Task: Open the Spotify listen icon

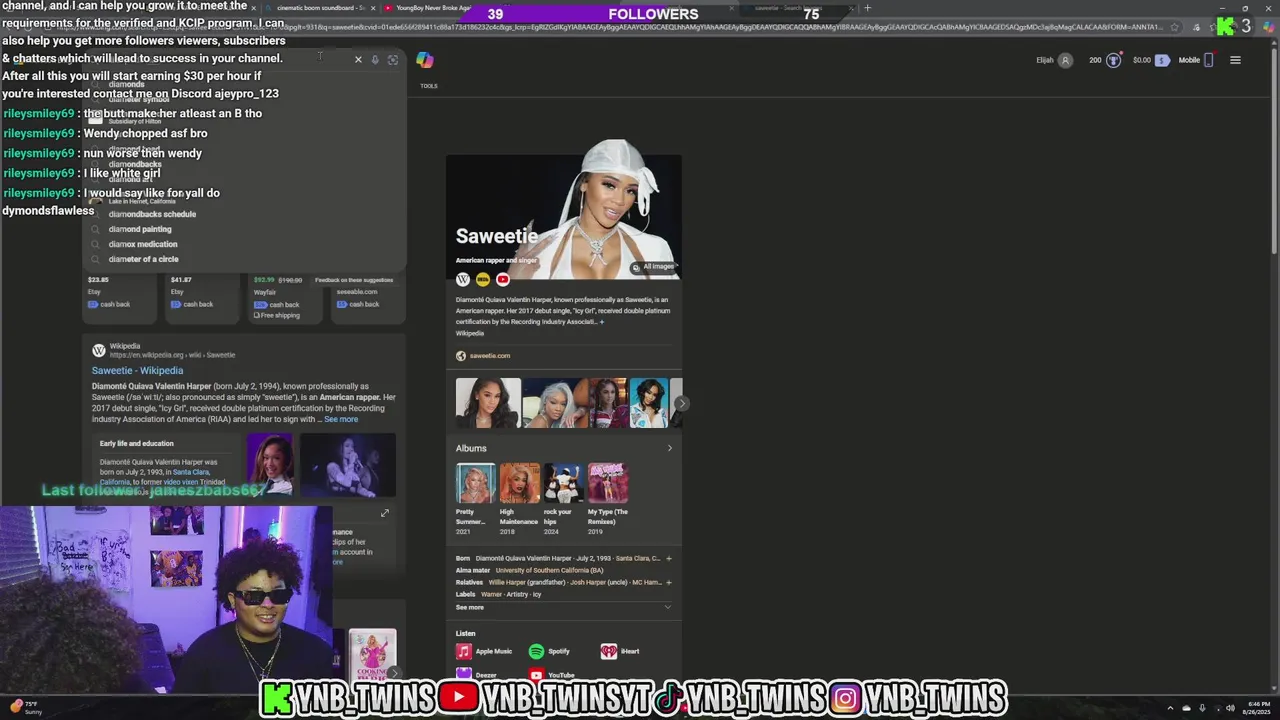Action: point(536,651)
